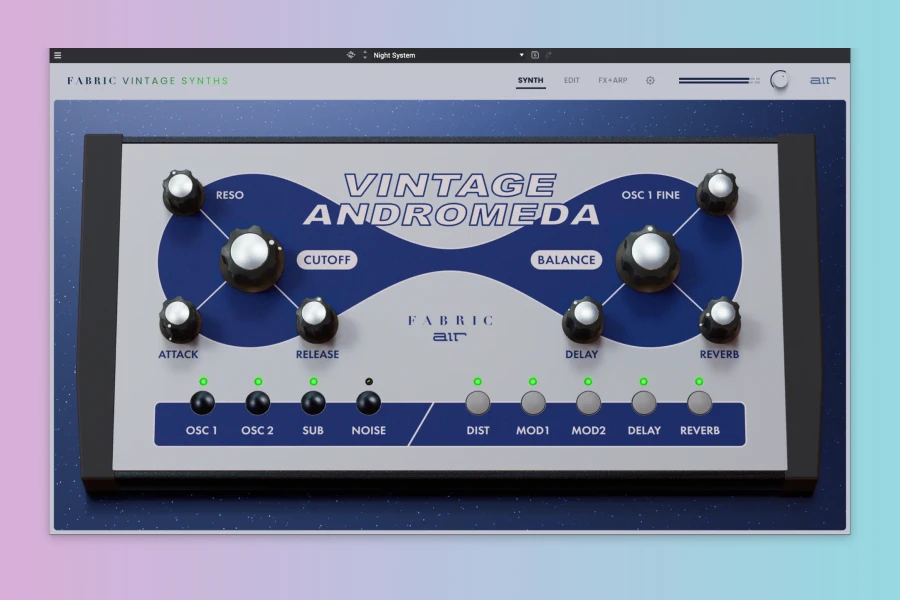Click the RELEASE knob
900x600 pixels.
[x=316, y=319]
